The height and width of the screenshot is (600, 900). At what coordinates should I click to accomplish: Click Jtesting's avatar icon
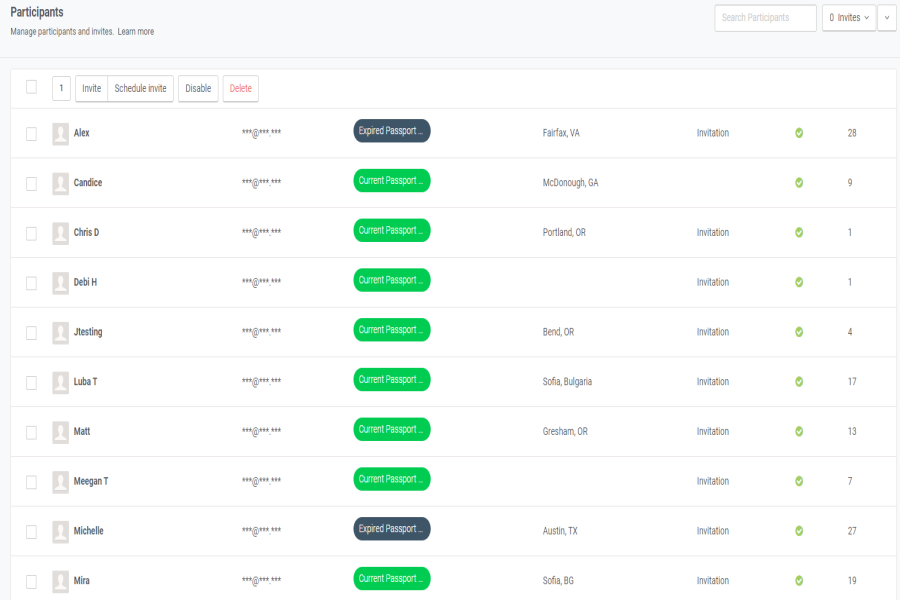coord(60,333)
